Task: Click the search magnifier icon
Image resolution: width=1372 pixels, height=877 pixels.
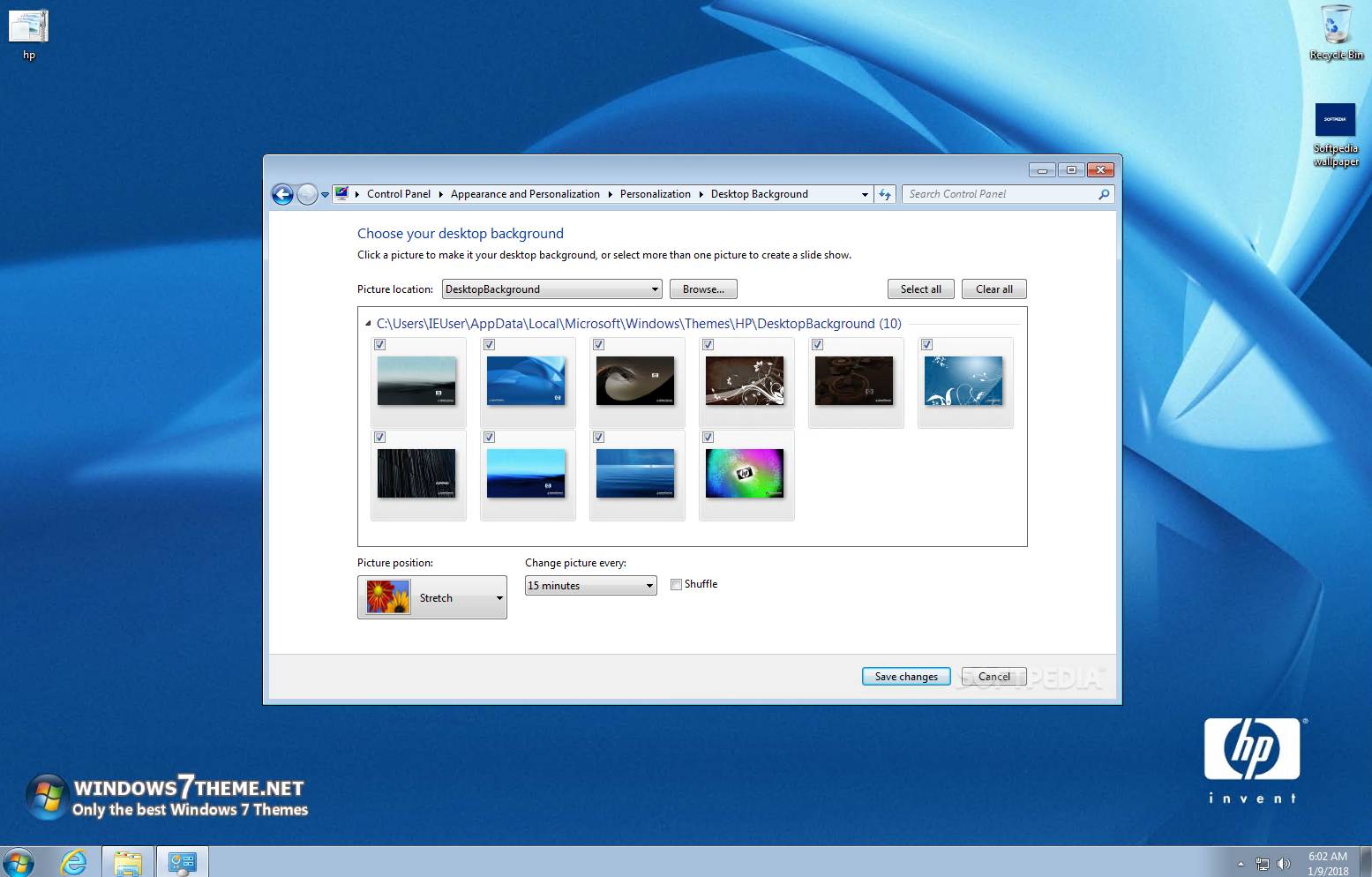Action: pyautogui.click(x=1104, y=194)
